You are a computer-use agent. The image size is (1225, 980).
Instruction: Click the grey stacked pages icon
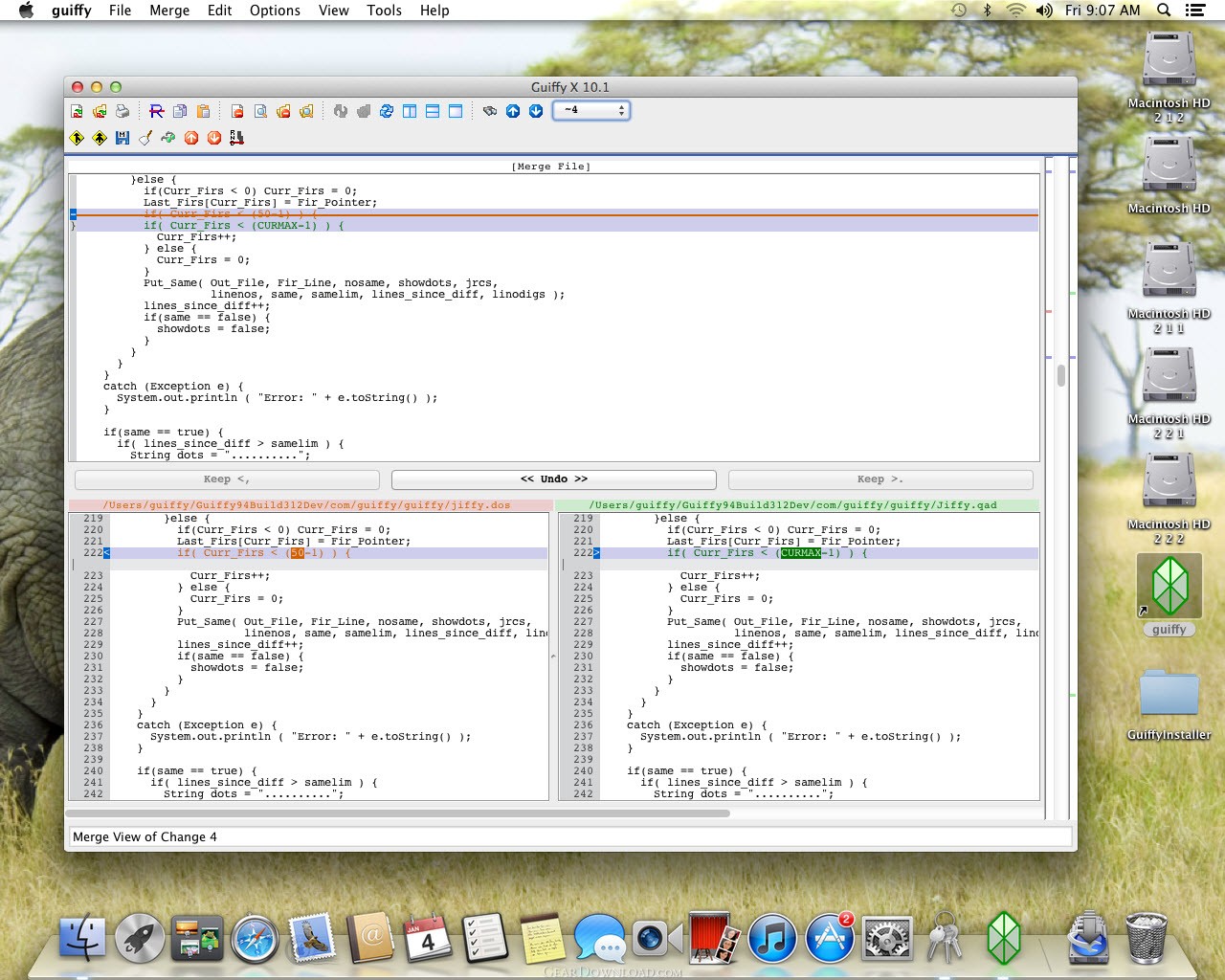(364, 111)
